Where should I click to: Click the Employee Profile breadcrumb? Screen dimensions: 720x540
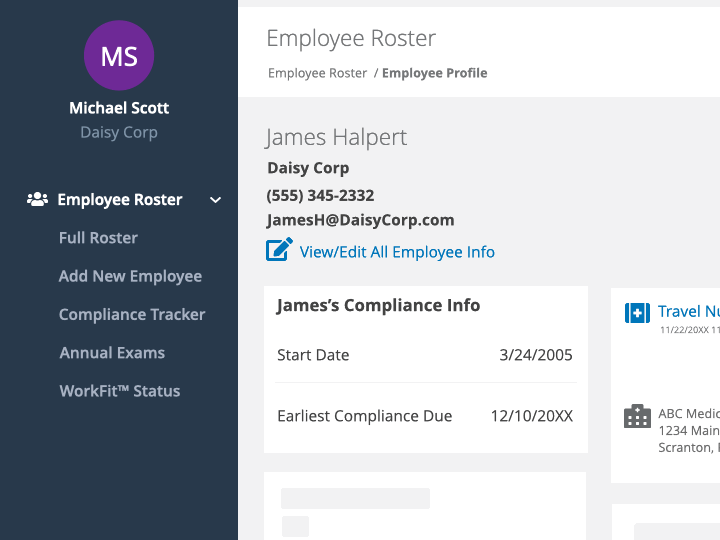tap(434, 73)
